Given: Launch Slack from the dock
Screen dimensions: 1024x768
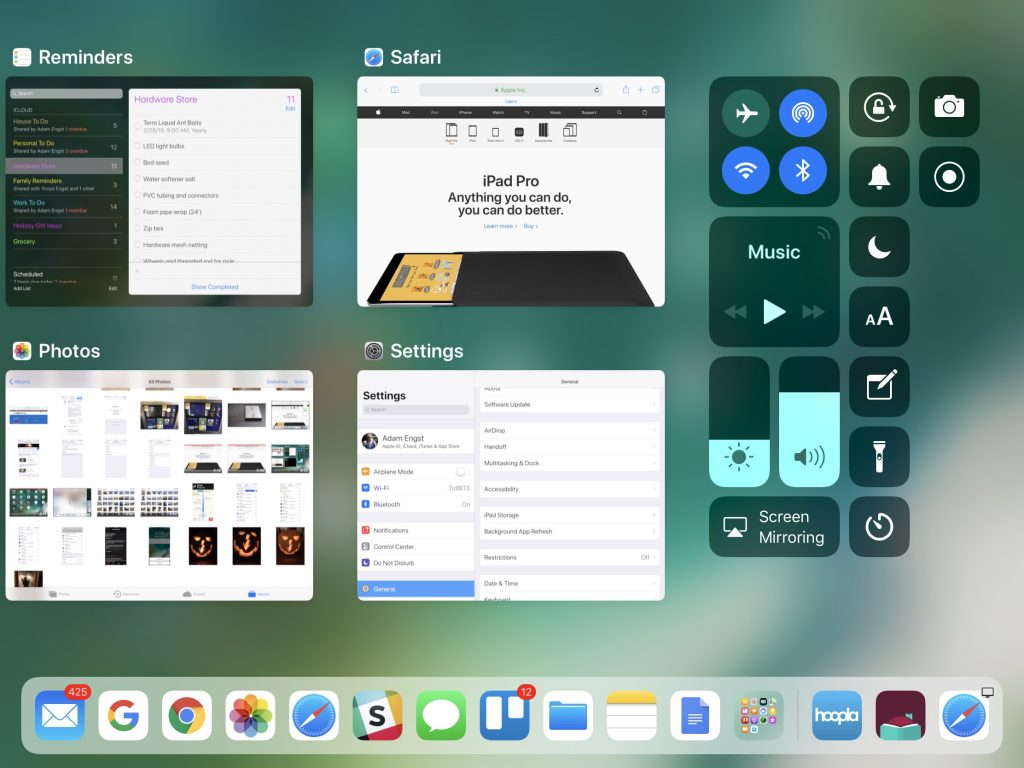Looking at the screenshot, I should click(377, 715).
